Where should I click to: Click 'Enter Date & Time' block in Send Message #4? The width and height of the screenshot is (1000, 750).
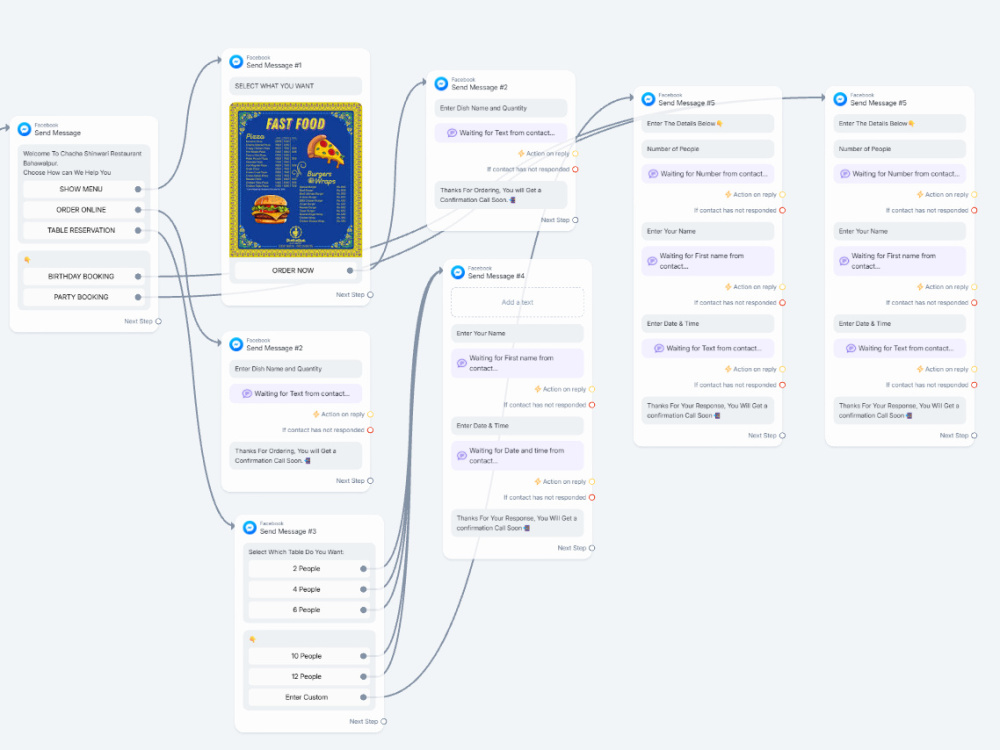pos(517,425)
